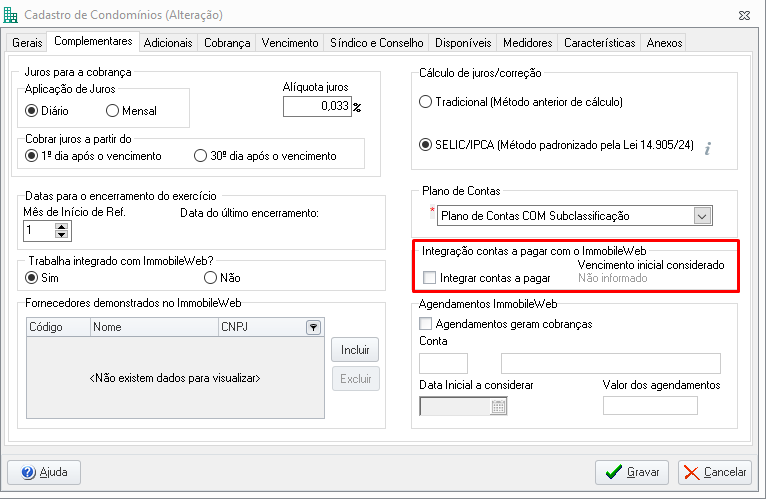Save changes with Gravar button
Screen dimensions: 766x500
click(632, 472)
